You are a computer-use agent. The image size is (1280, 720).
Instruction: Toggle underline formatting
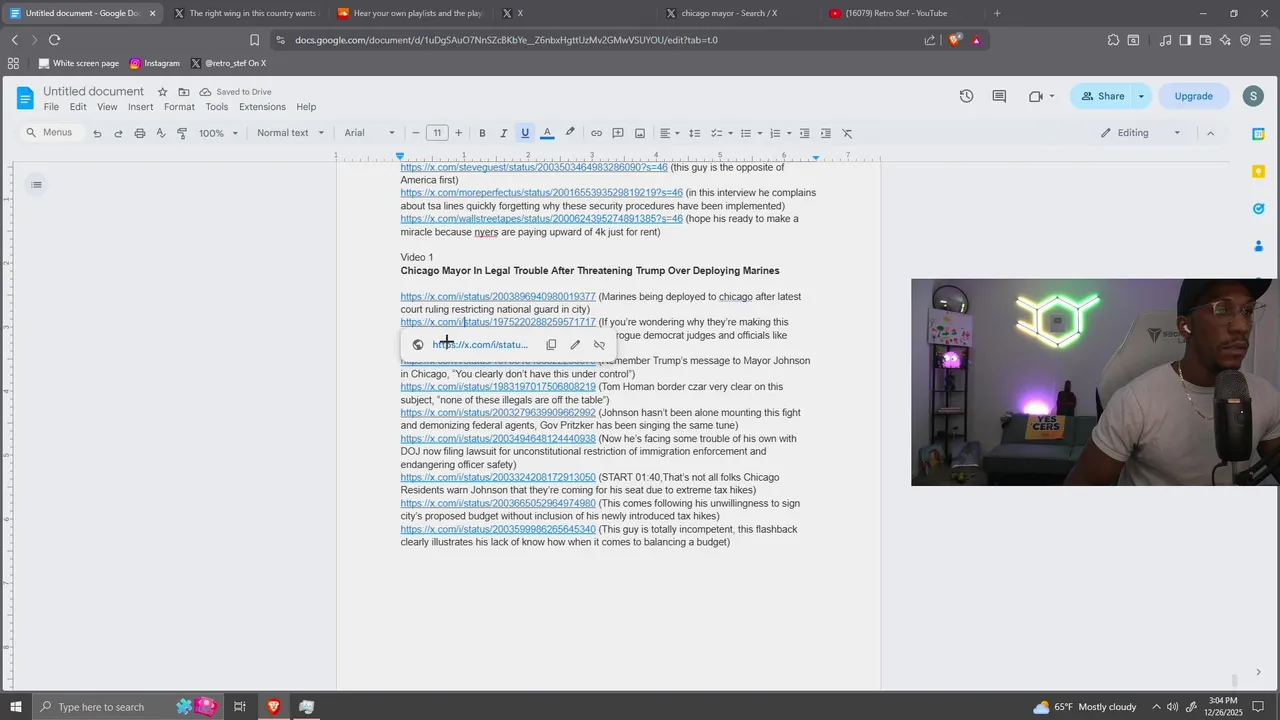click(525, 133)
